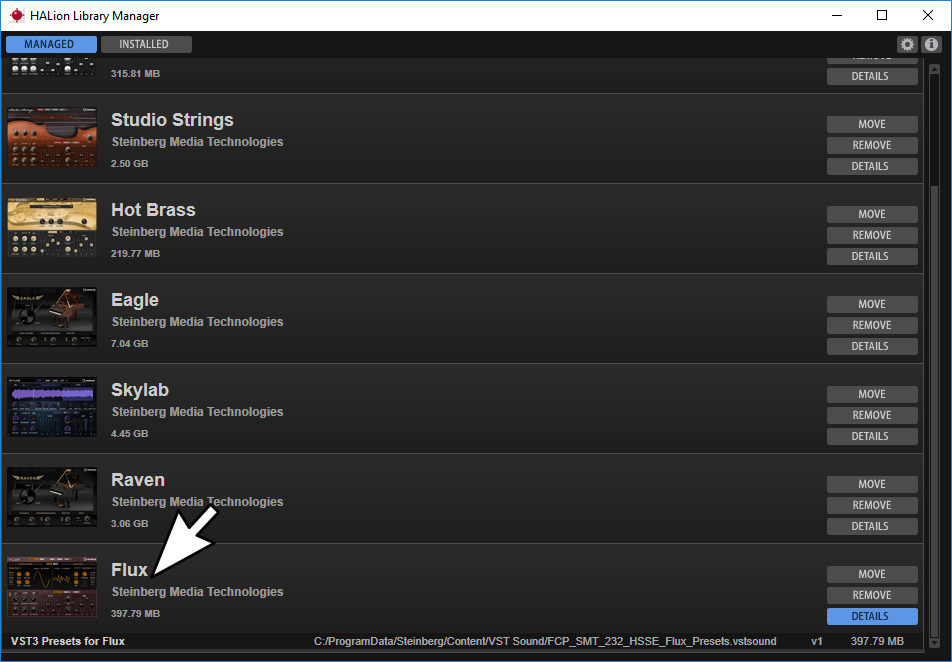Switch to the INSTALLED tab

click(x=146, y=44)
